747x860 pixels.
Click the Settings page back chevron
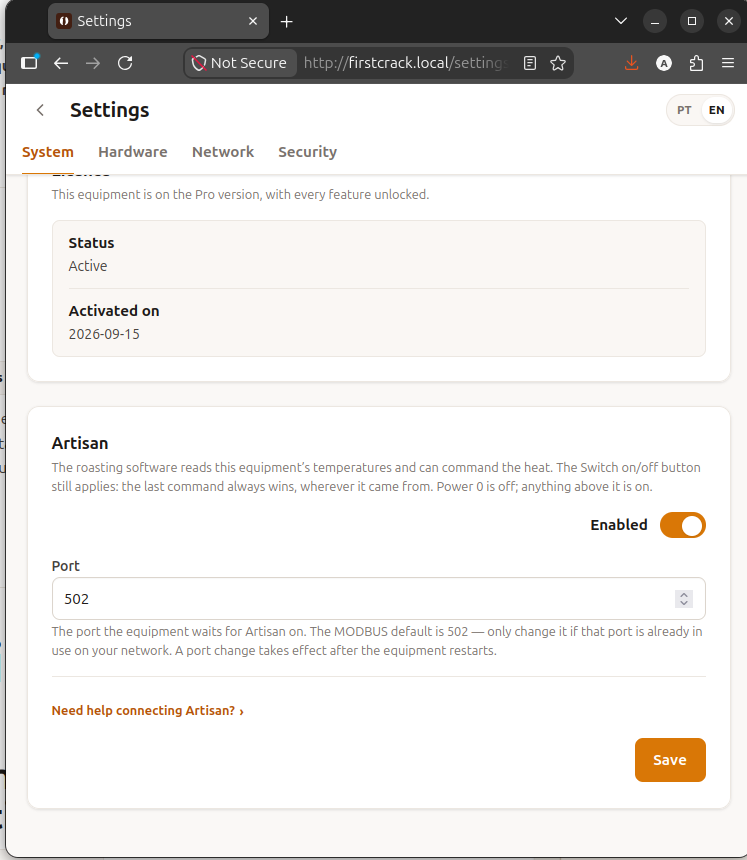[x=40, y=110]
